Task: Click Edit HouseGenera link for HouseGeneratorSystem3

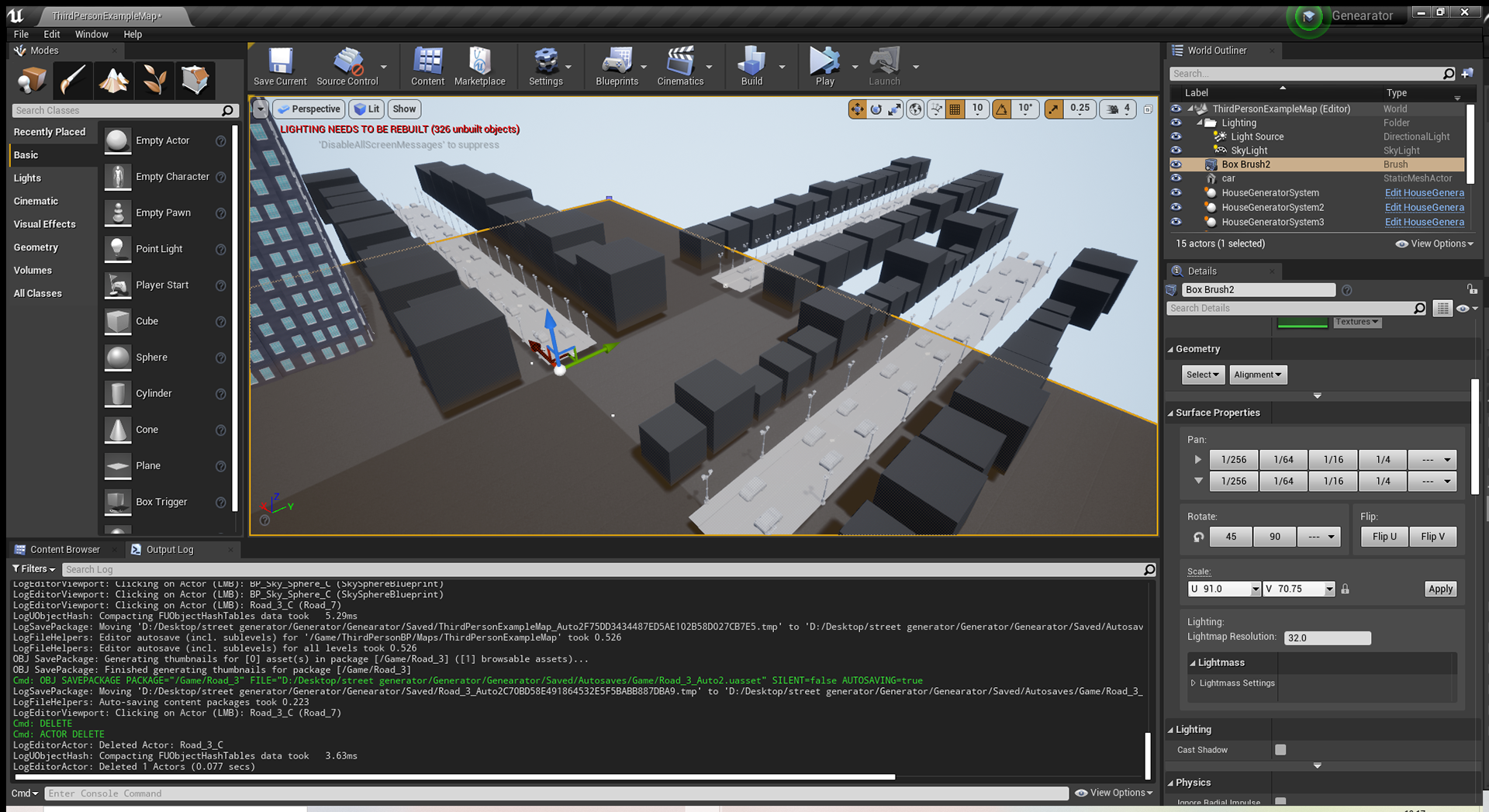Action: tap(1425, 222)
